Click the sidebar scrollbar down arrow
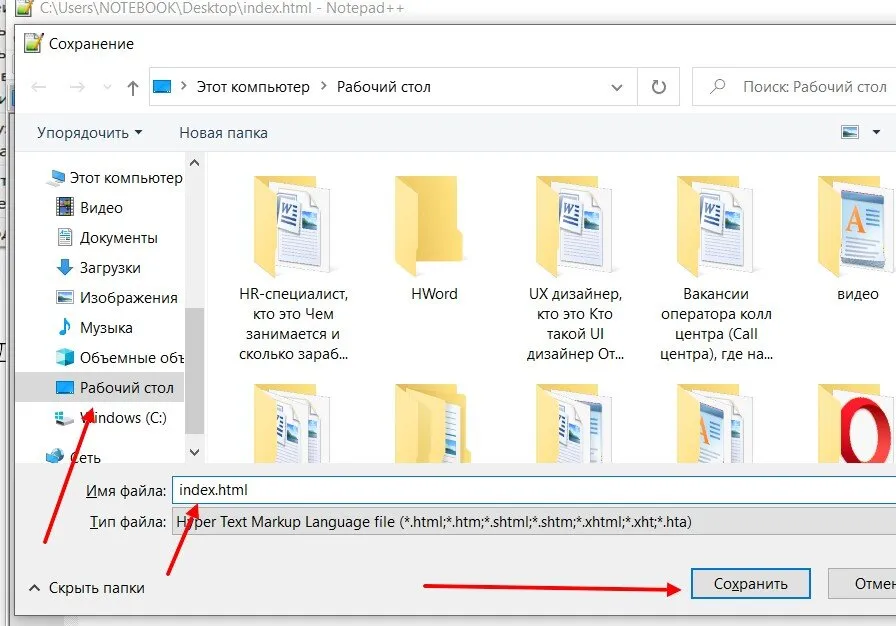Image resolution: width=896 pixels, height=626 pixels. (x=194, y=452)
